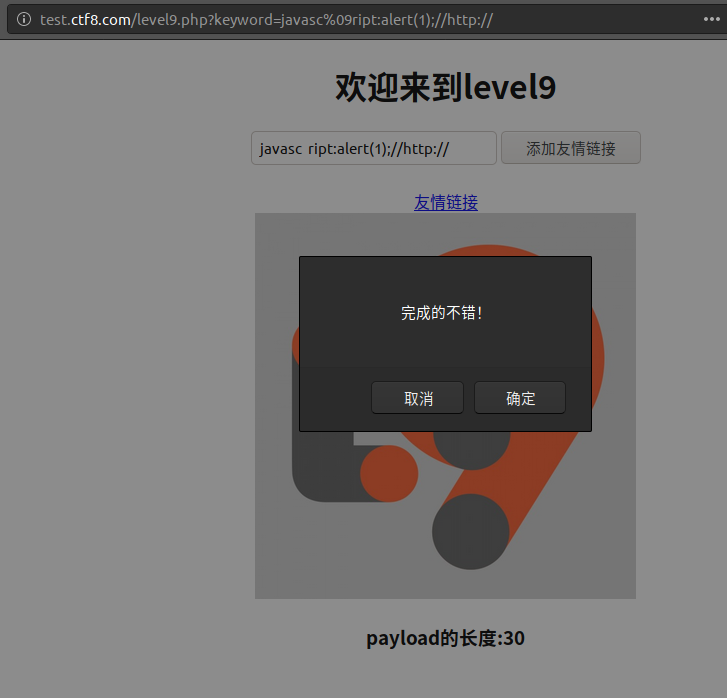
Task: Click the URL text in the address bar
Action: [266, 20]
